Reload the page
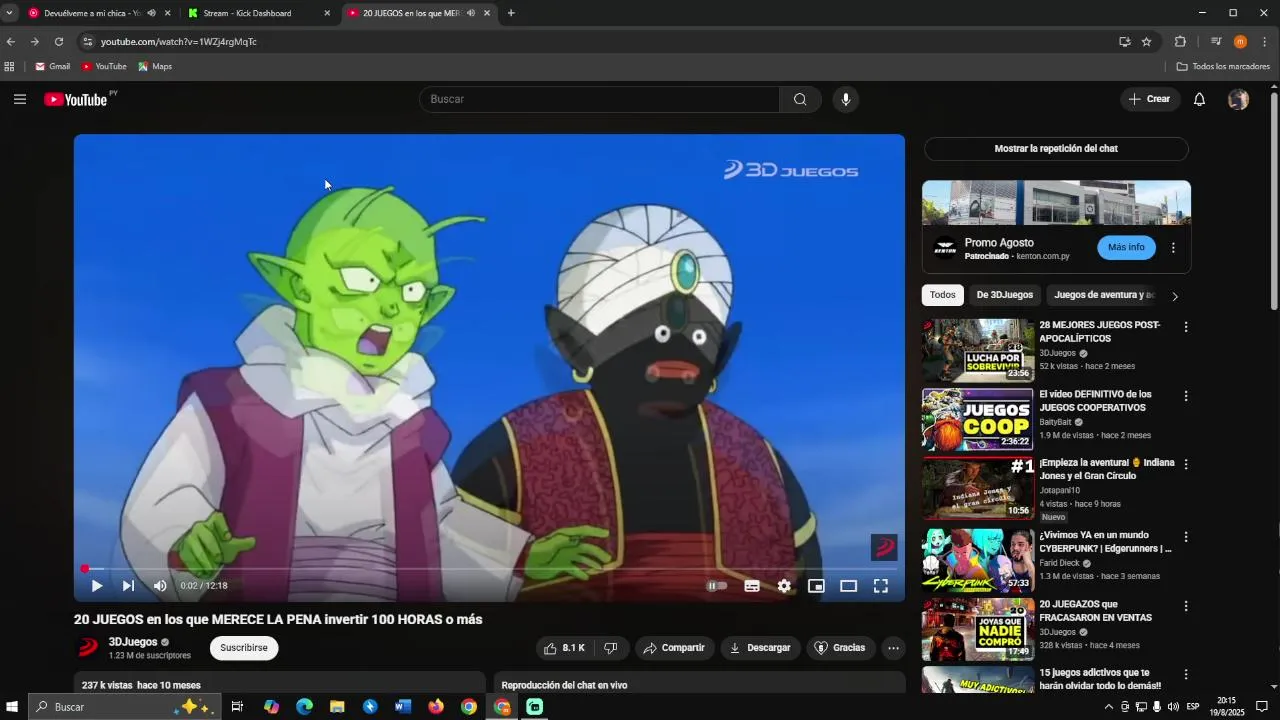The height and width of the screenshot is (720, 1280). coord(59,42)
